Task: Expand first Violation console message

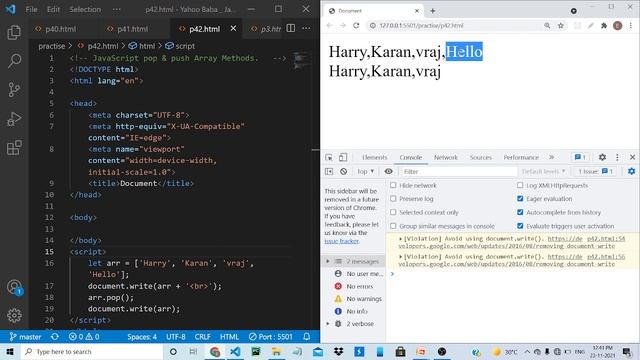Action: (x=400, y=239)
